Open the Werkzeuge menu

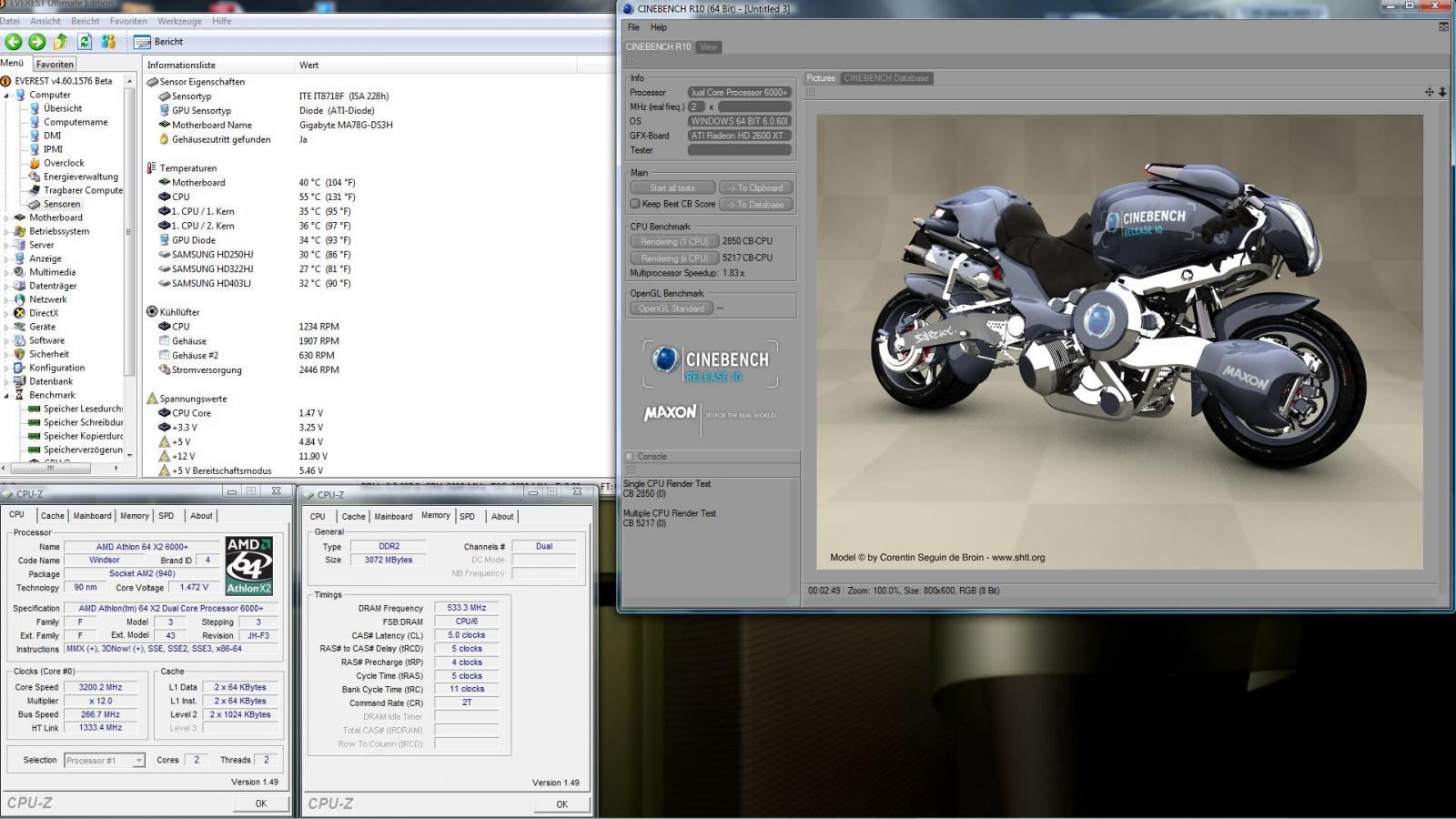point(180,21)
